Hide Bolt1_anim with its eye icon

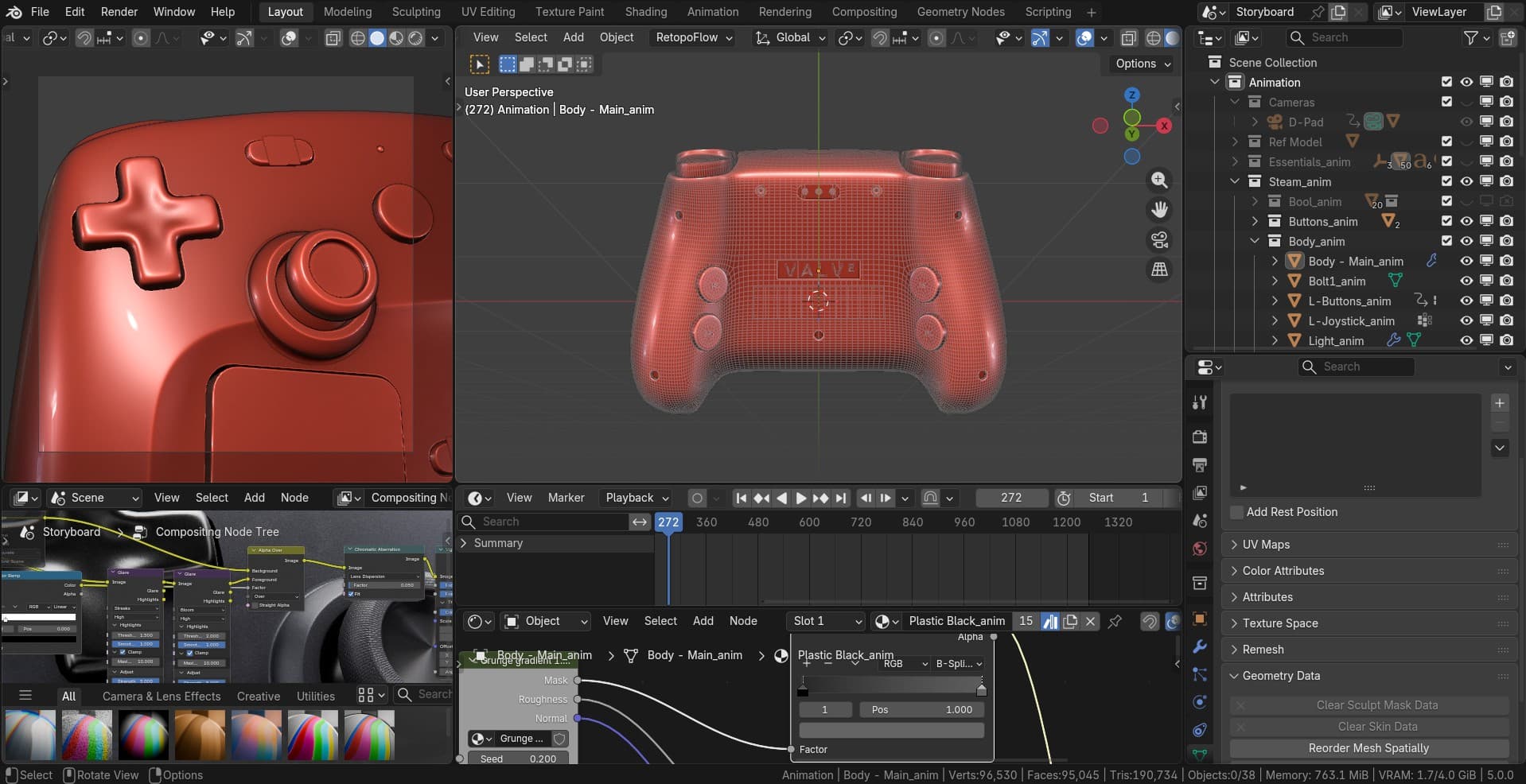[x=1466, y=281]
